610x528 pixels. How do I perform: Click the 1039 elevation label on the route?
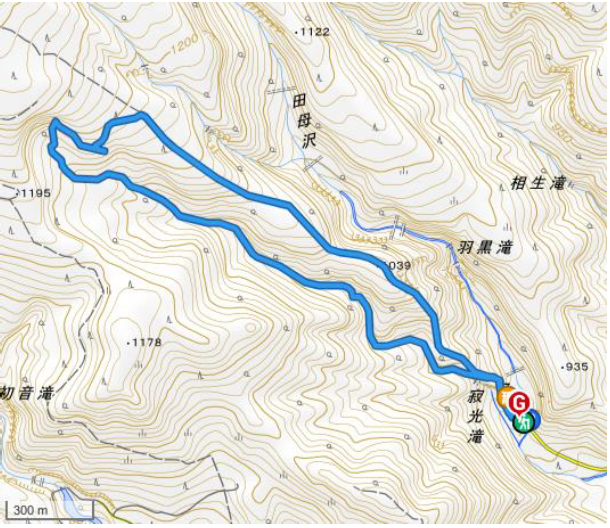pos(397,266)
